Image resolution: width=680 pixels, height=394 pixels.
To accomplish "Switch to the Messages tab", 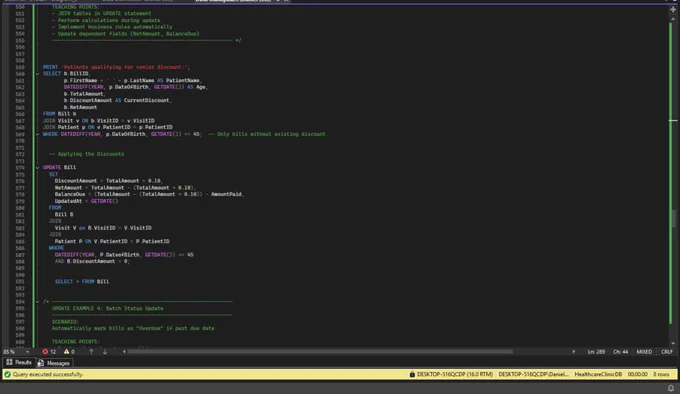I will click(x=54, y=363).
